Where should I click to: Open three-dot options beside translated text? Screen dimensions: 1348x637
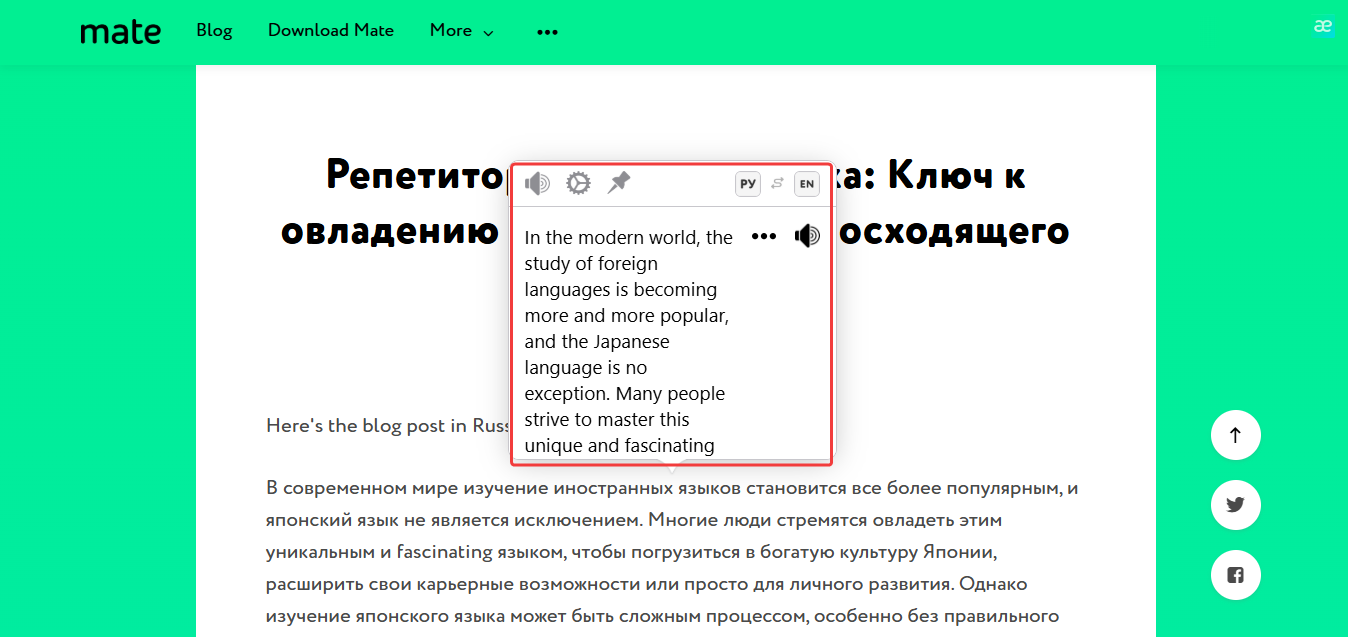764,236
